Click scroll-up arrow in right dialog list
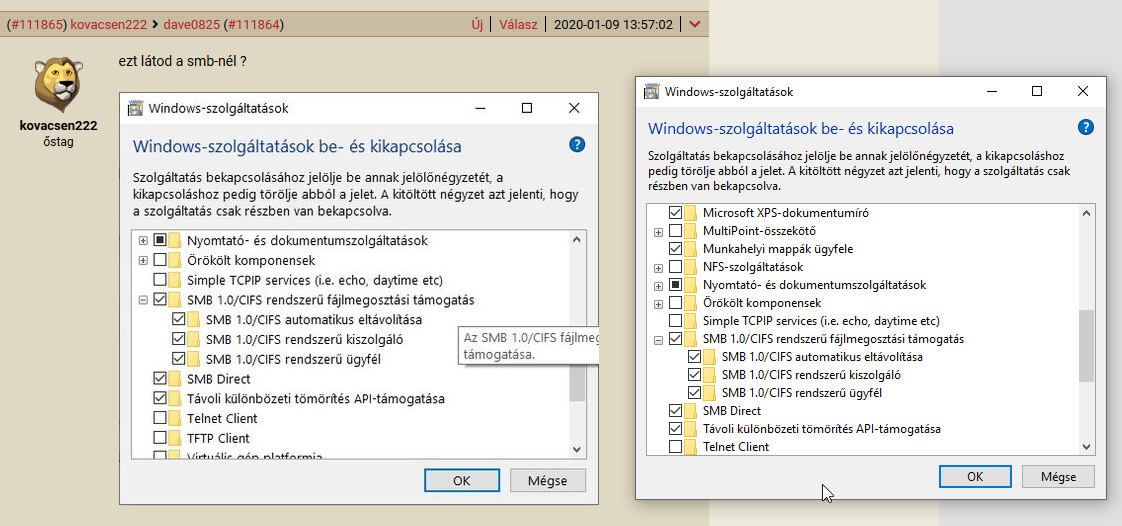 pyautogui.click(x=1087, y=213)
